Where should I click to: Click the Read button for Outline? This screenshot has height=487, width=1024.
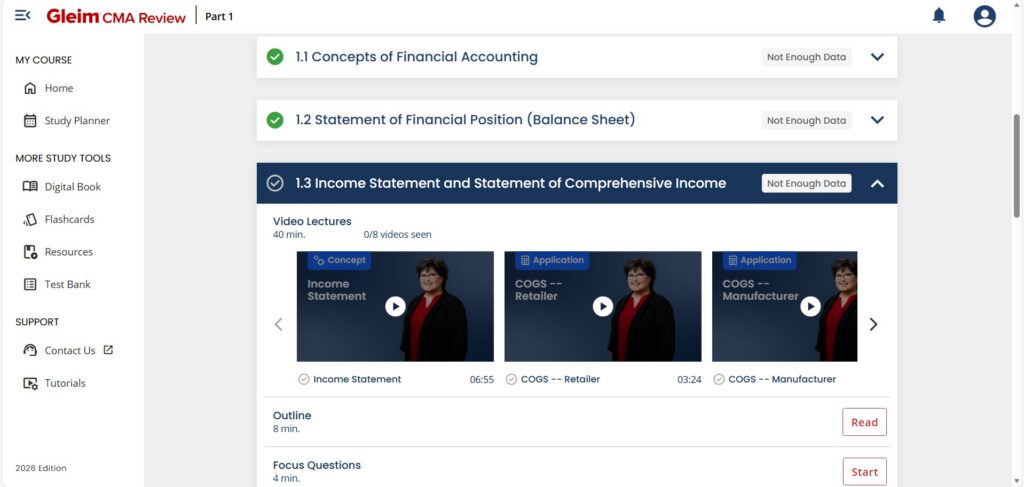pos(864,422)
